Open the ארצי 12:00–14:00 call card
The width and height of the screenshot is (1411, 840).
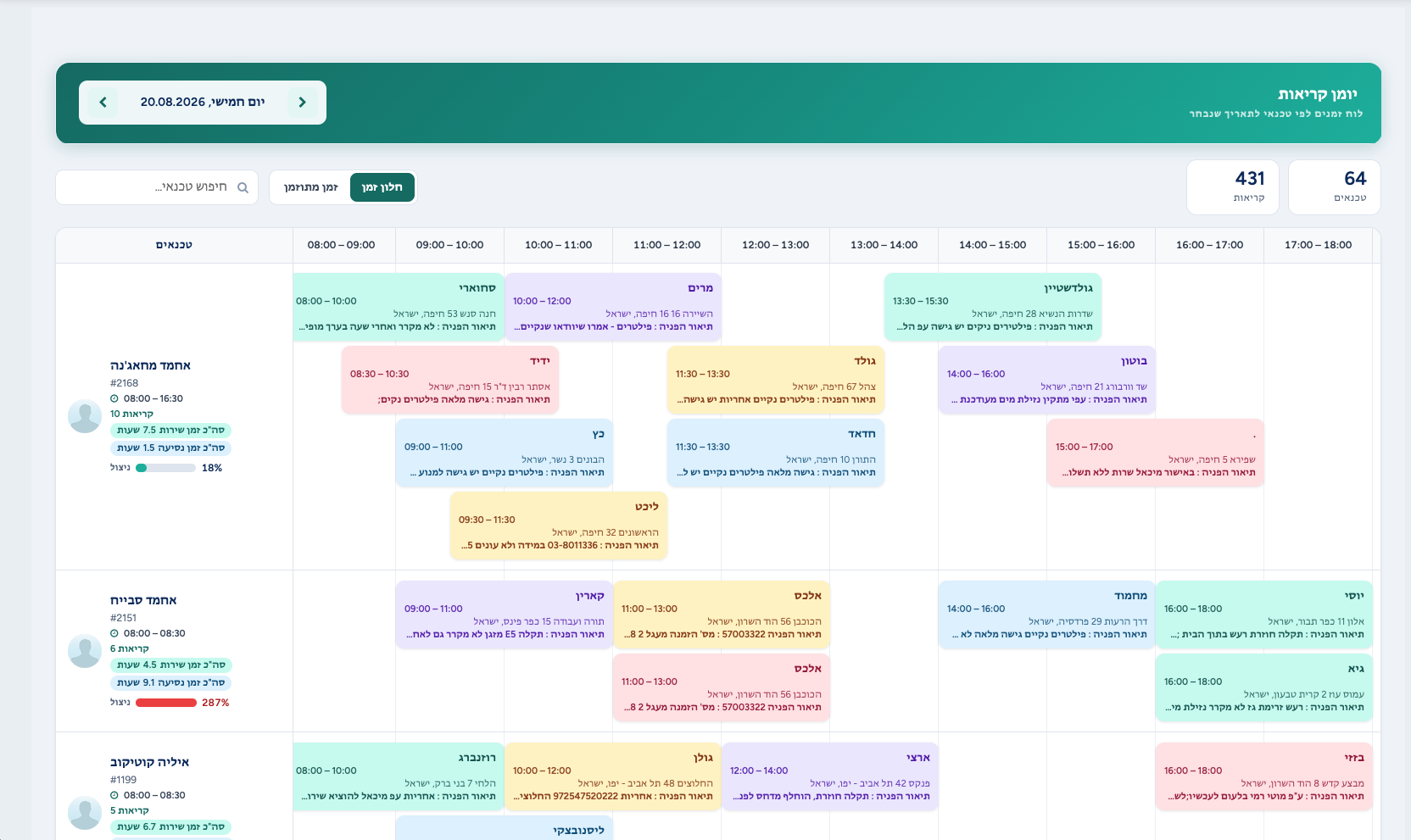click(830, 776)
